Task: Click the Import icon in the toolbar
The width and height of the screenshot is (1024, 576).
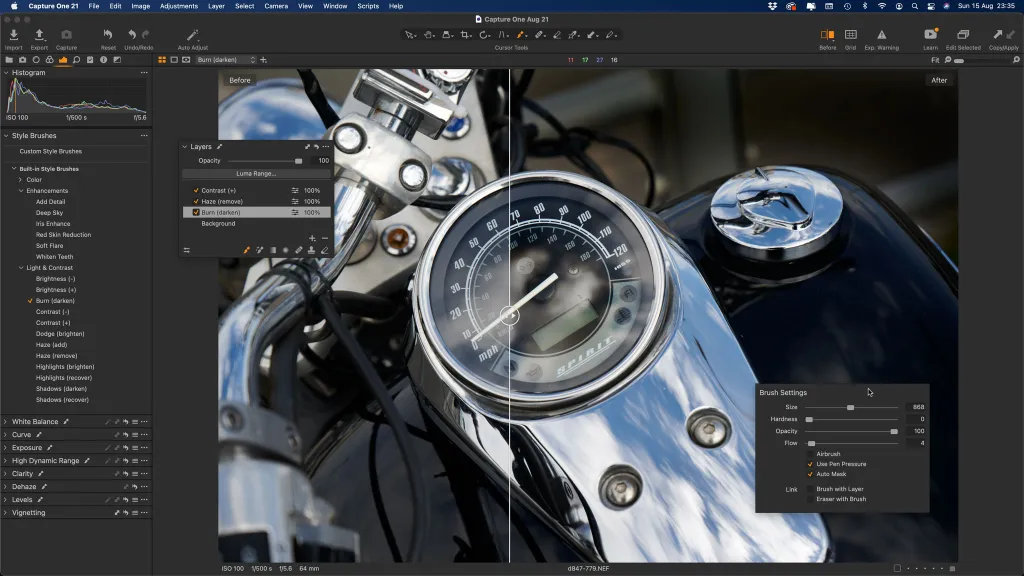Action: (x=14, y=35)
